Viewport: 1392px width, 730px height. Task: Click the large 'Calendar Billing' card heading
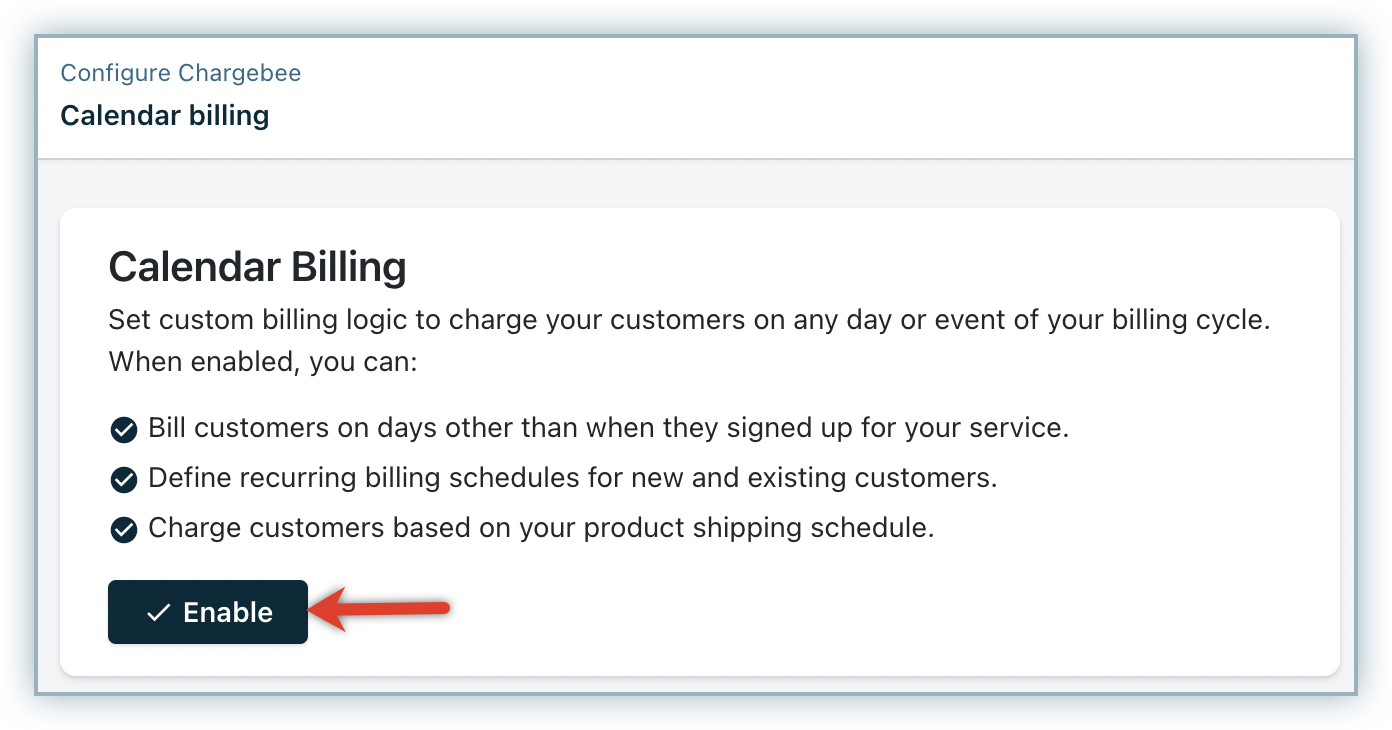tap(257, 268)
